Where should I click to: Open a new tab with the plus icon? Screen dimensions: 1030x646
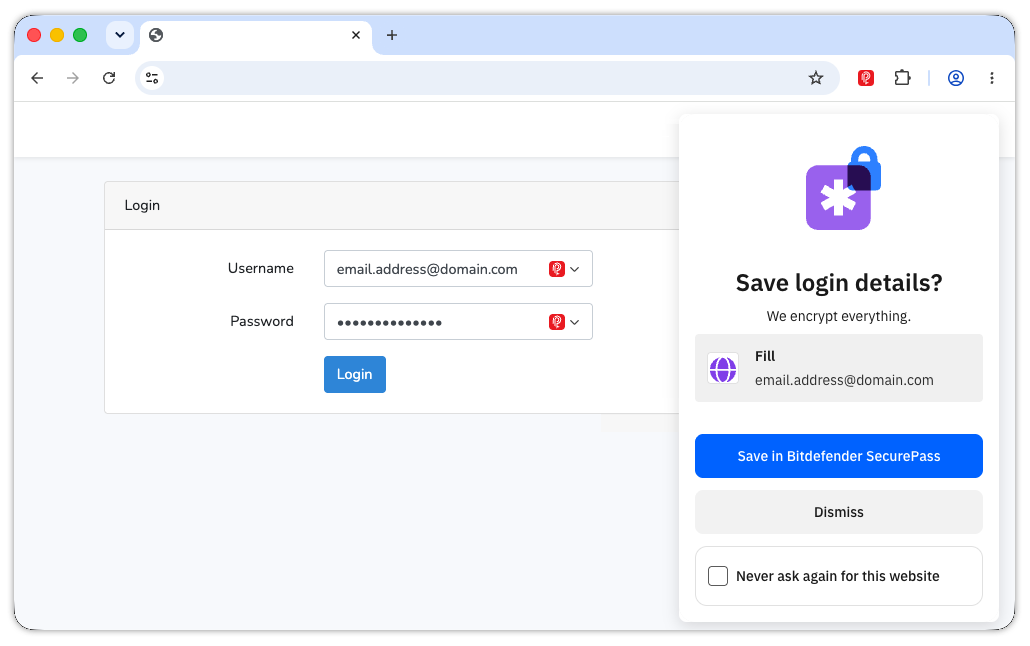pos(392,35)
